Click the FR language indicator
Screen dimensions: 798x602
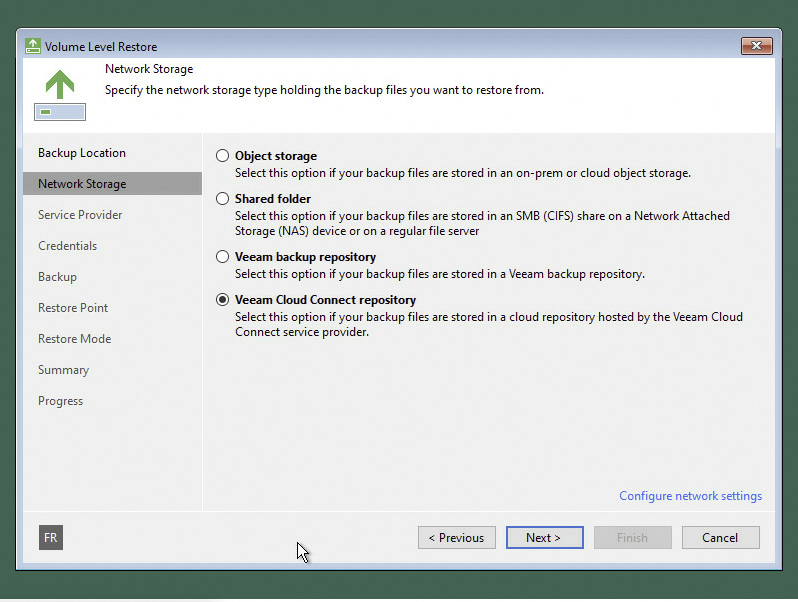pyautogui.click(x=51, y=537)
